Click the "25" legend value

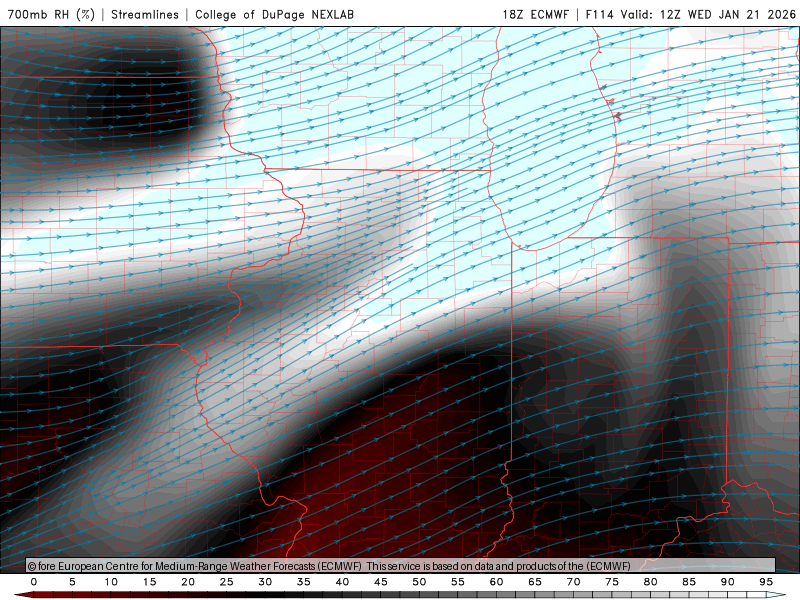click(227, 582)
